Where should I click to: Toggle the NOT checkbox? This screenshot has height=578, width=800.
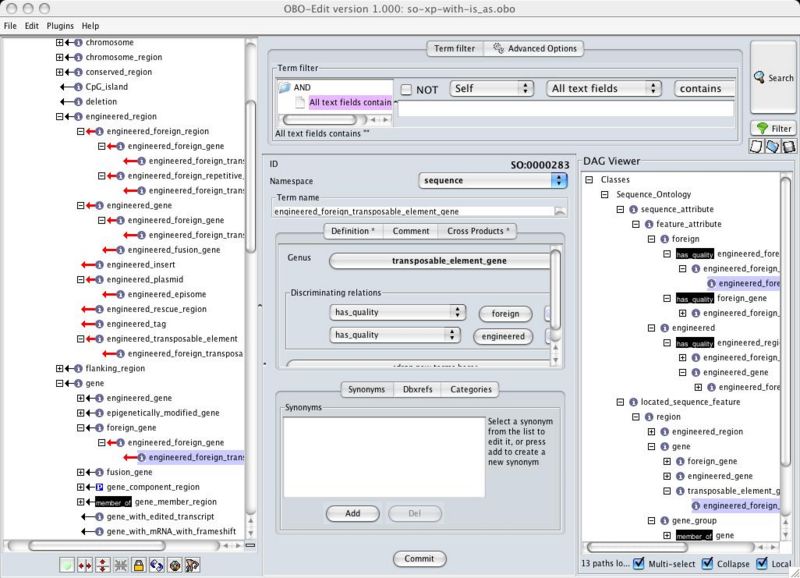click(406, 90)
